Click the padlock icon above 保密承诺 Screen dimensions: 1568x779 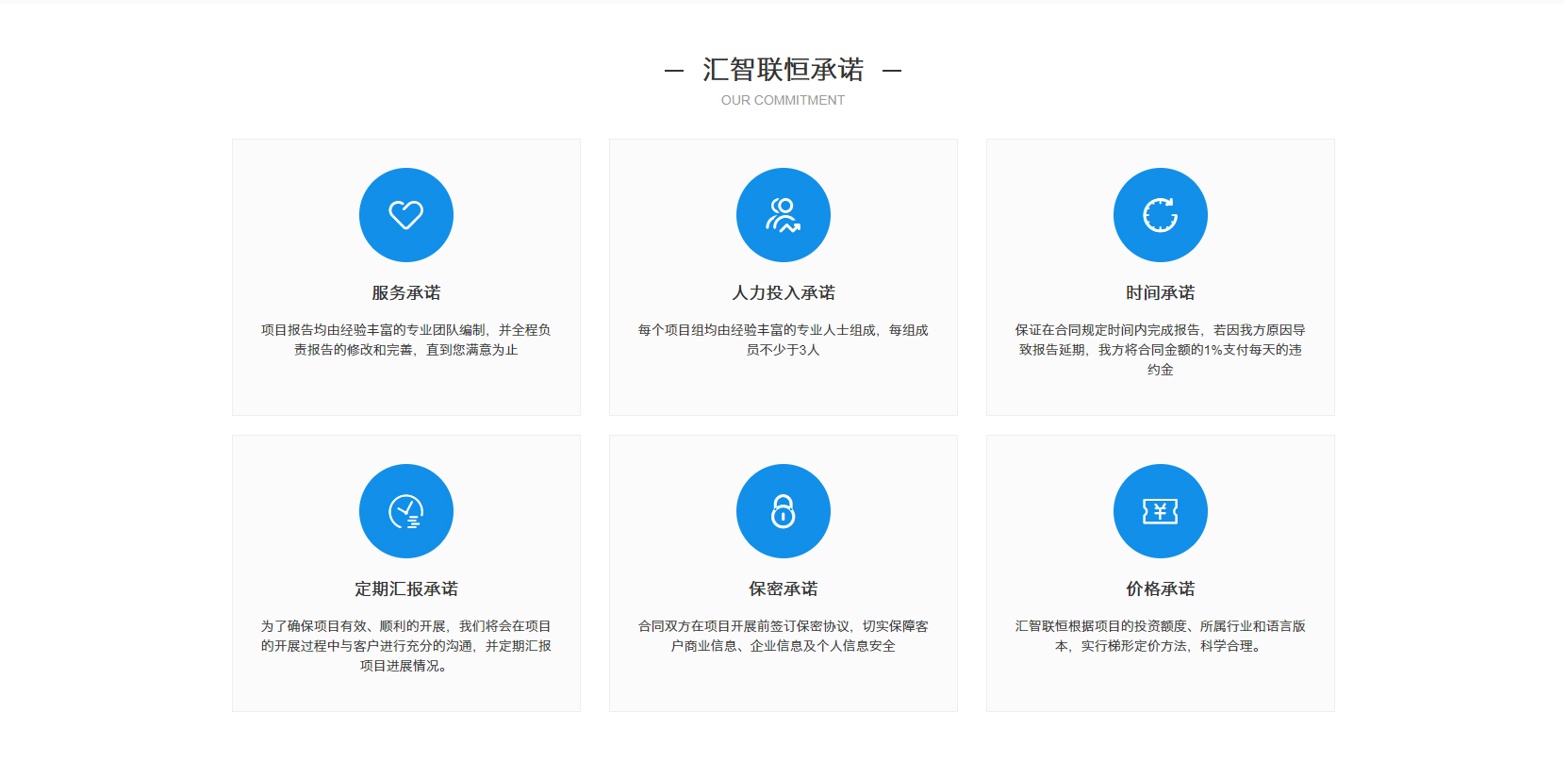point(784,511)
